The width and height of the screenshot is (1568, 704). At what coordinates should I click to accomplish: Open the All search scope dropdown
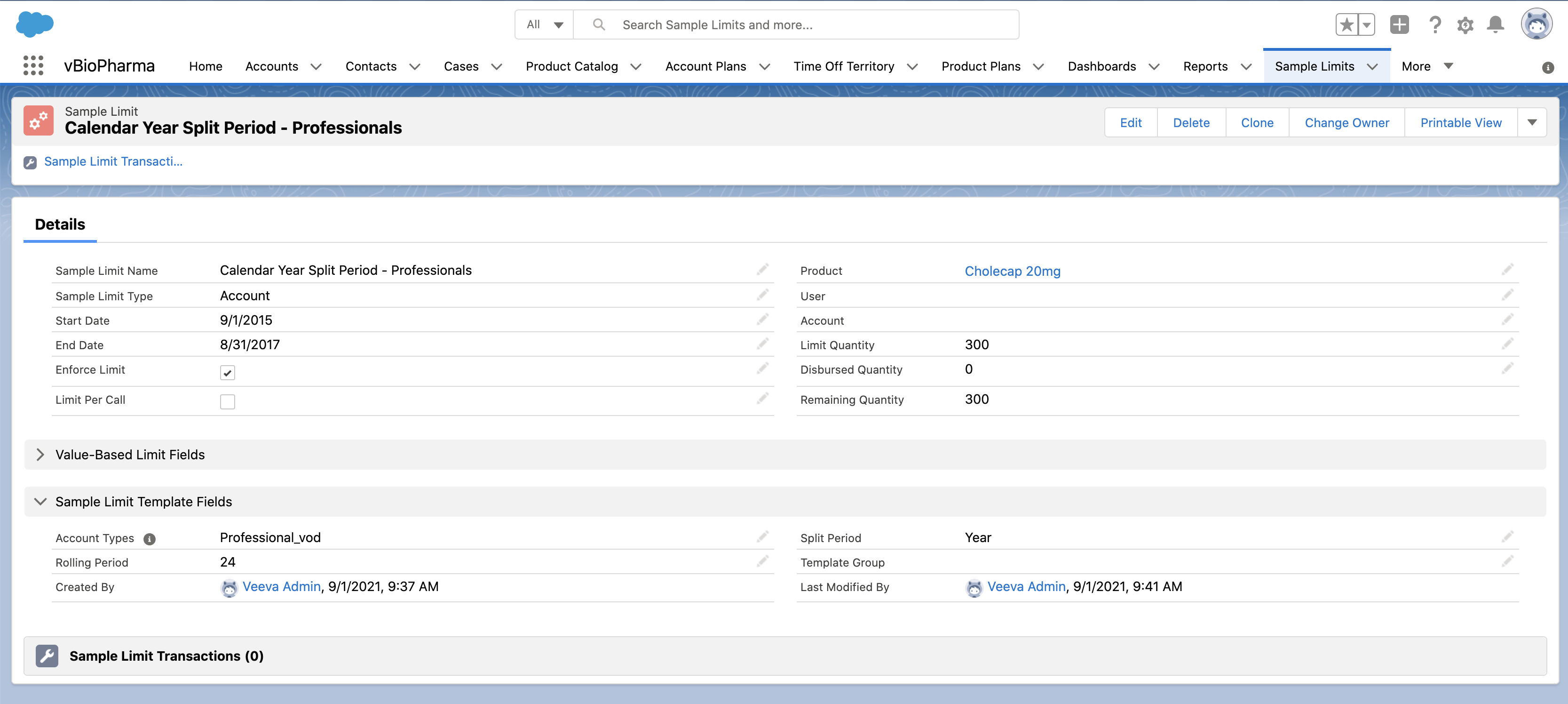click(545, 25)
